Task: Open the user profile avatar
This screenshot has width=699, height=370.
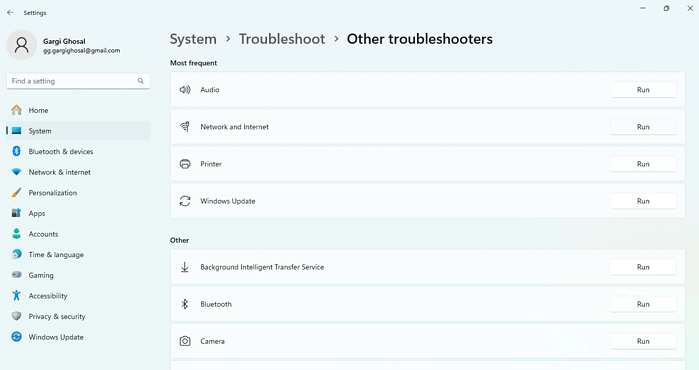Action: click(21, 45)
